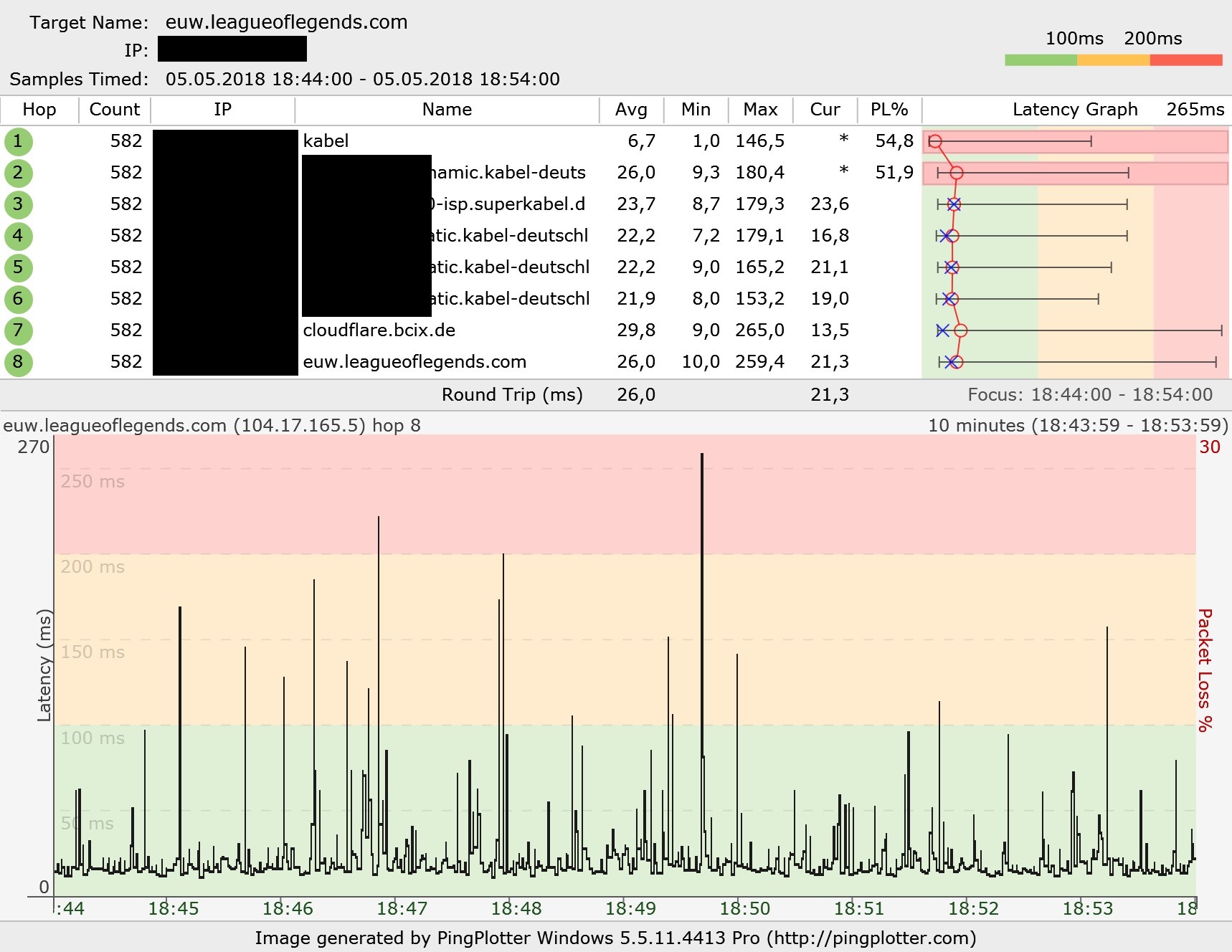Click the 250 ms gridline label
Image resolution: width=1232 pixels, height=952 pixels.
coord(93,482)
